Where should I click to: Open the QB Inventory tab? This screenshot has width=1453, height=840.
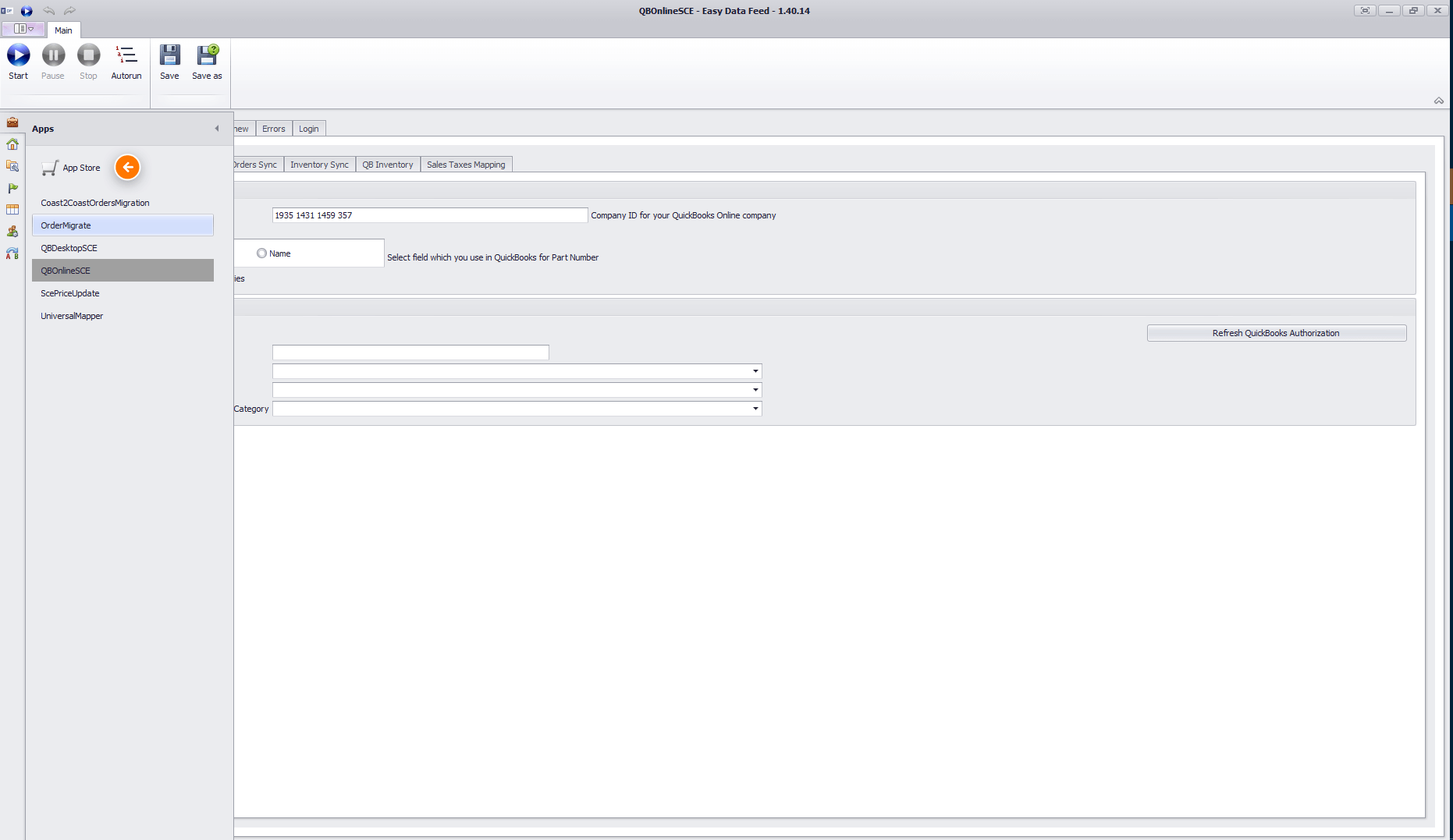tap(388, 165)
